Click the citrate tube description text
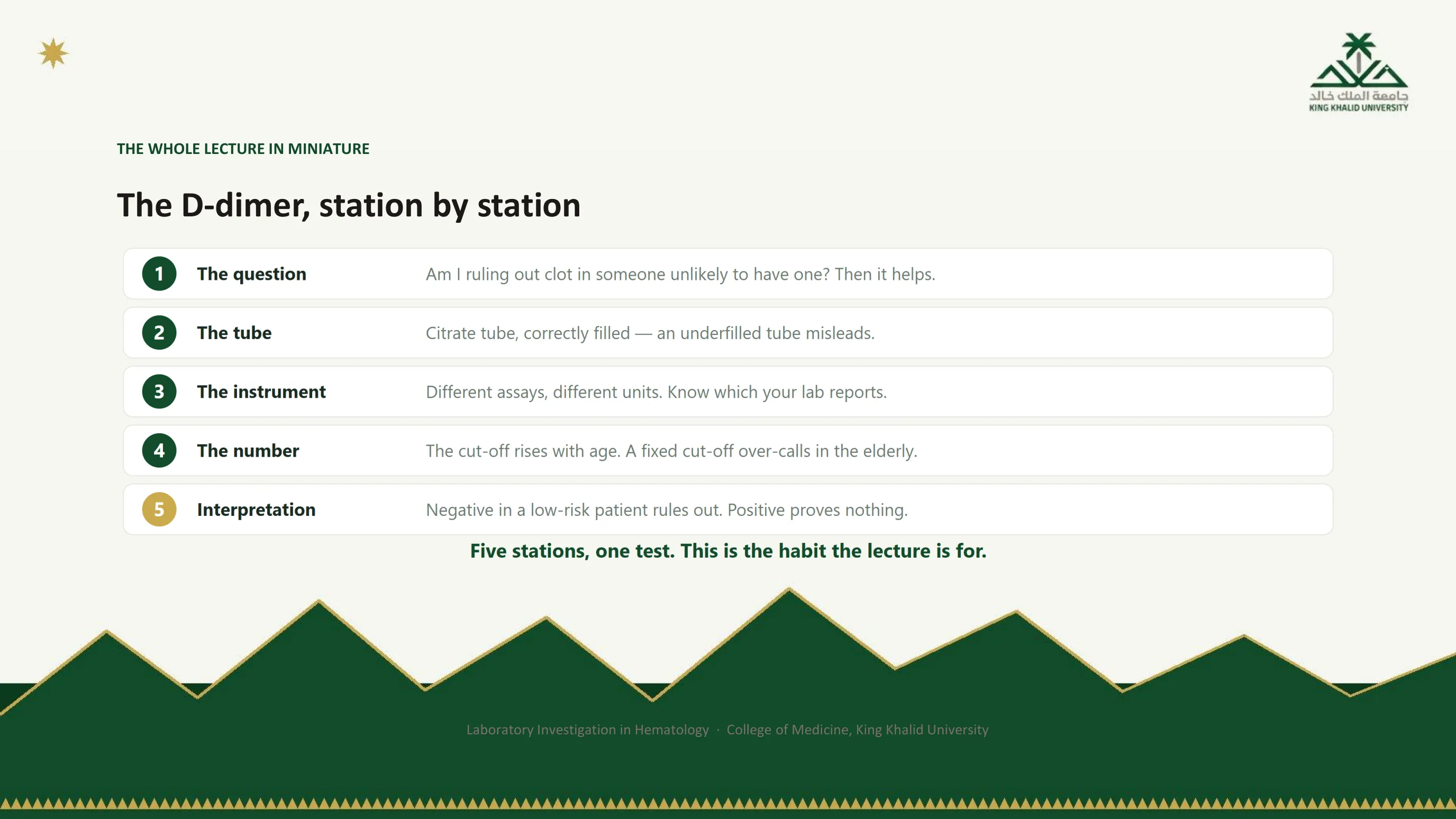 pyautogui.click(x=650, y=333)
